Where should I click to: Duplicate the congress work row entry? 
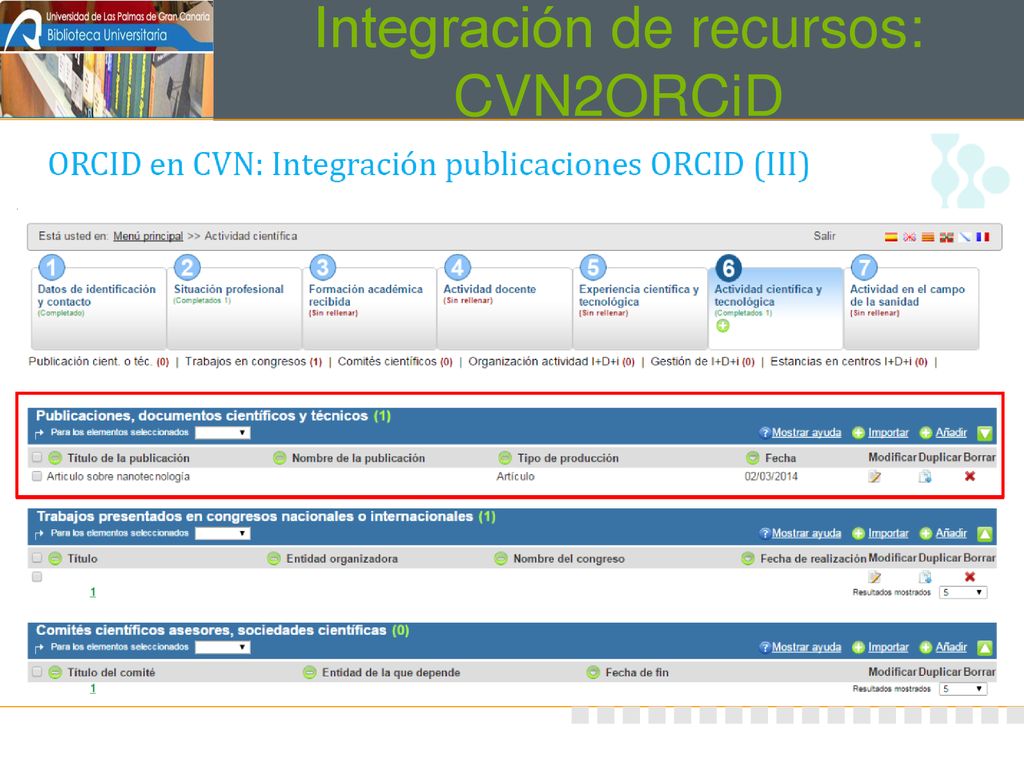(925, 577)
